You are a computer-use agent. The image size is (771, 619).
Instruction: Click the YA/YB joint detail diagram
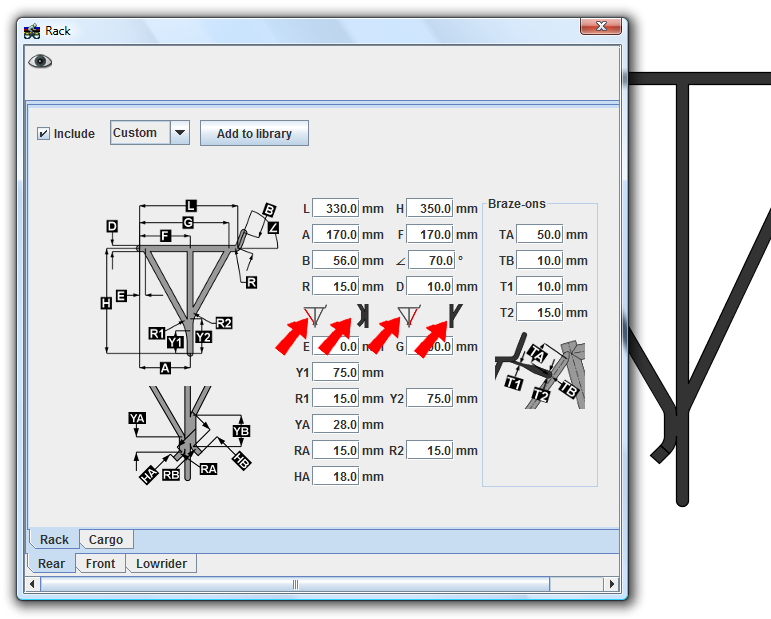coord(189,434)
